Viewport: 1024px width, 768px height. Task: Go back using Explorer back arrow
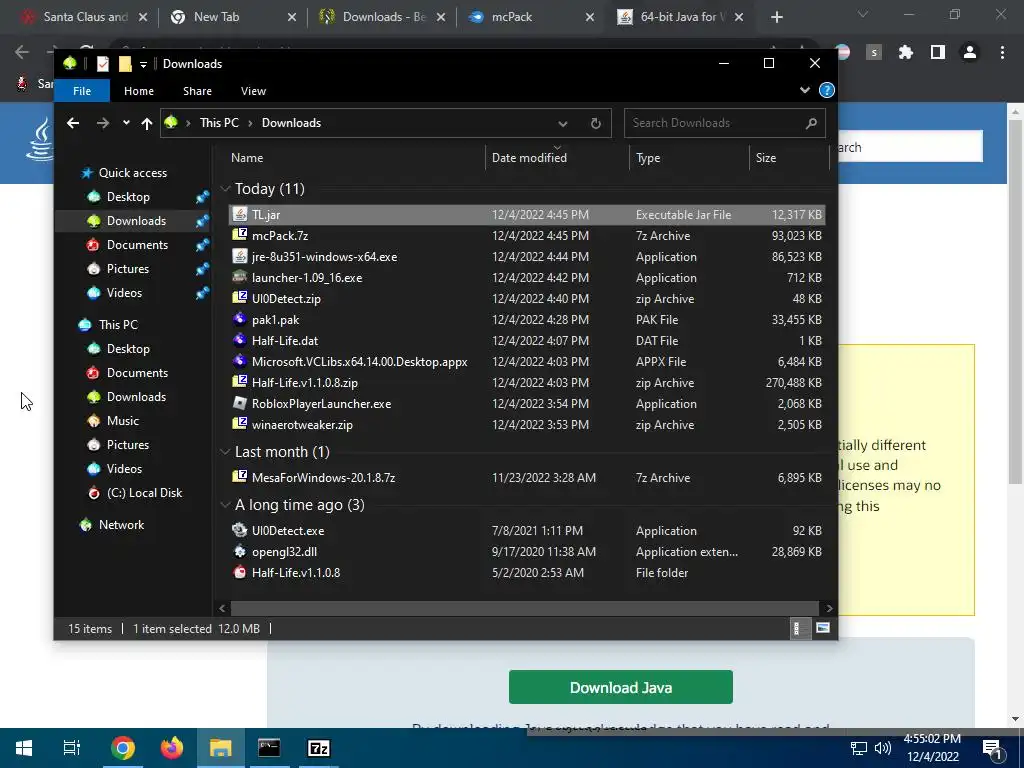pyautogui.click(x=73, y=123)
